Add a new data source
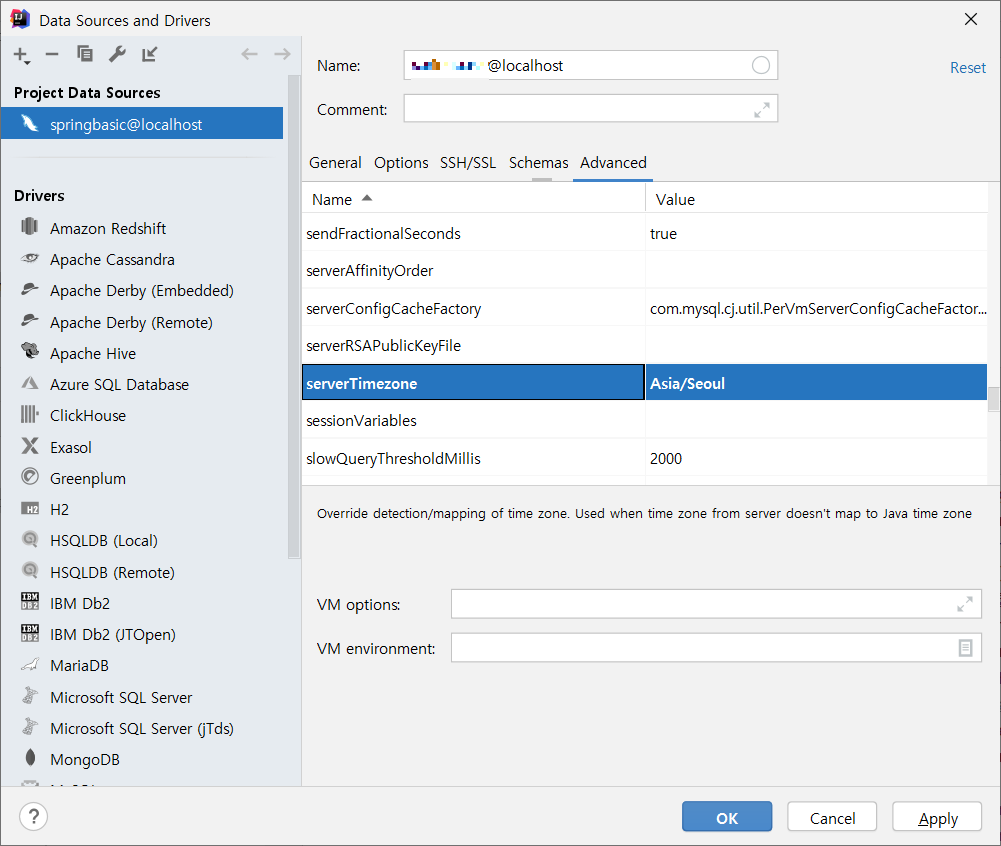This screenshot has height=846, width=1001. click(21, 55)
